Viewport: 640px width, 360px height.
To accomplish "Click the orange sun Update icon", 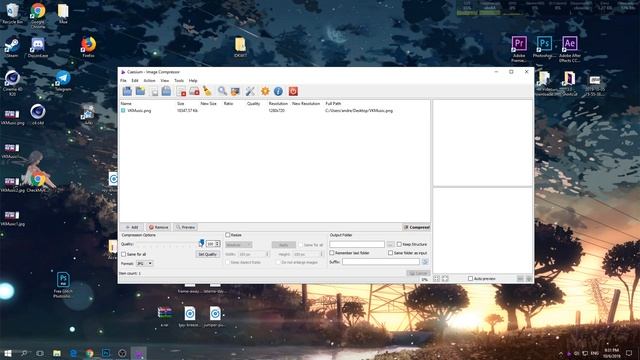I will (x=265, y=91).
